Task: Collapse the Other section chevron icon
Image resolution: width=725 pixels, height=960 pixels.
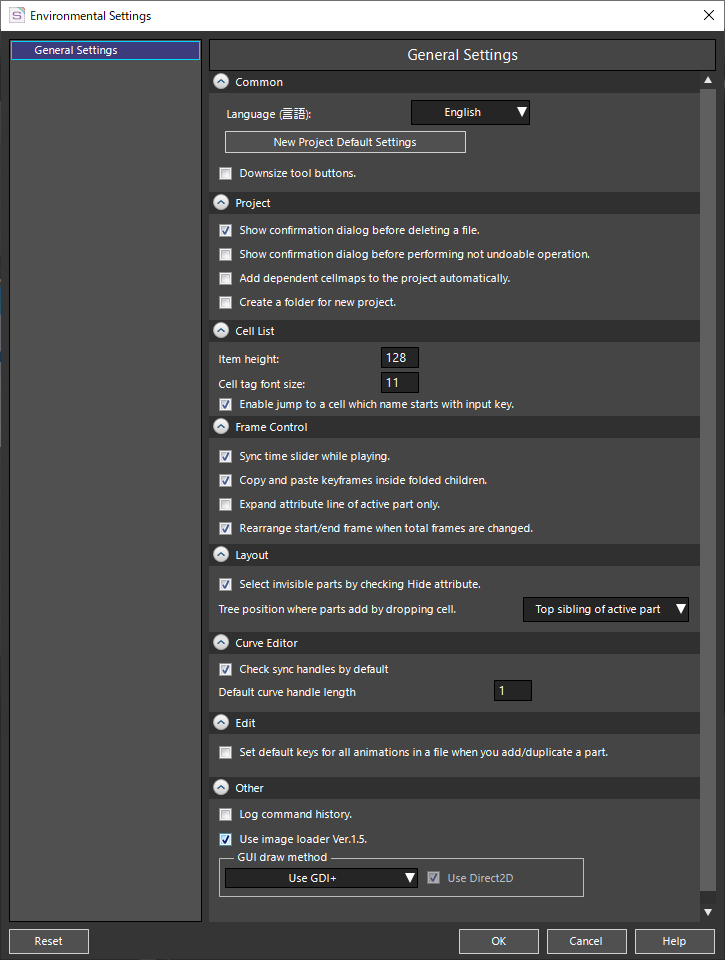Action: 221,787
